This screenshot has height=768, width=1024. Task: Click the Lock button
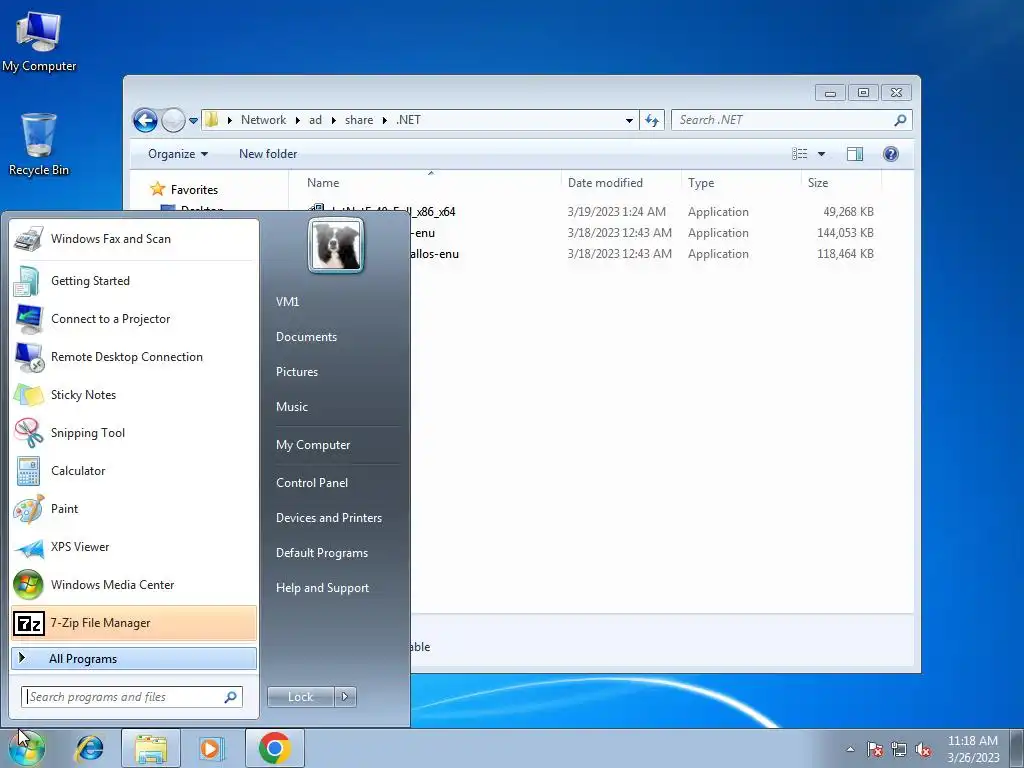(300, 697)
